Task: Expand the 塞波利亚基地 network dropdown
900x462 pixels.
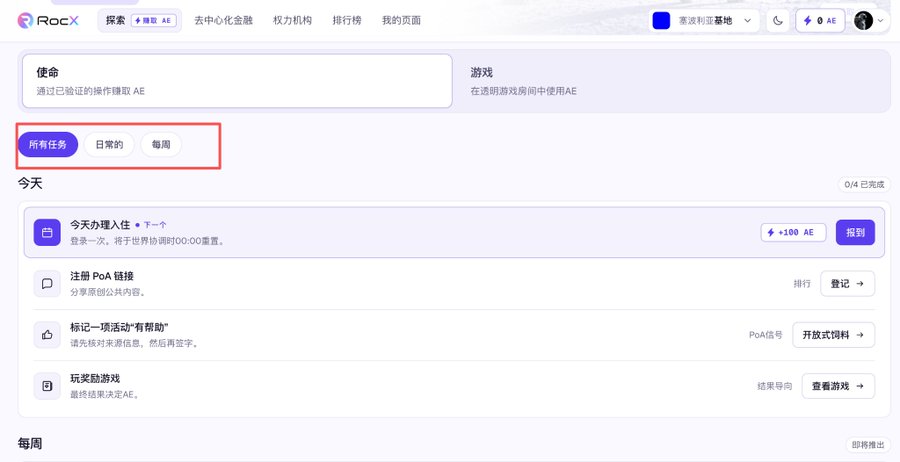Action: pos(705,21)
